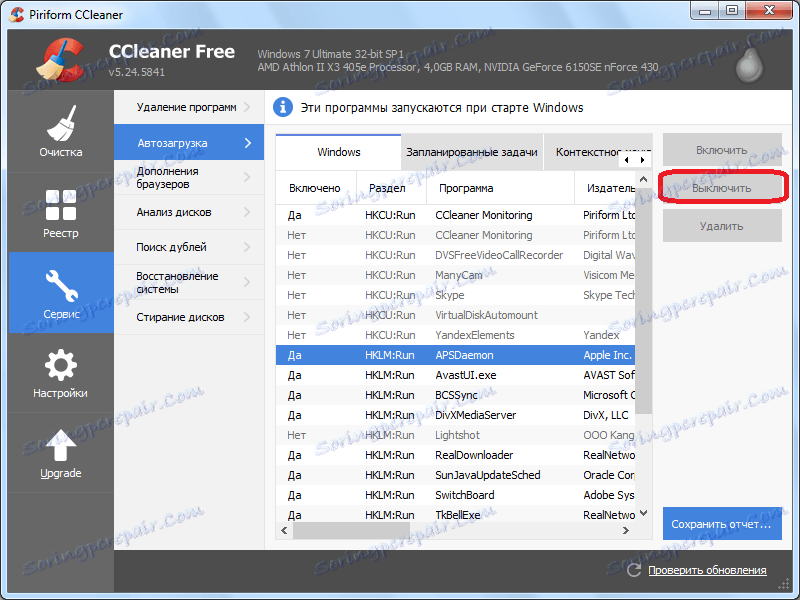800x600 pixels.
Task: Click the blue info icon
Action: [x=283, y=108]
